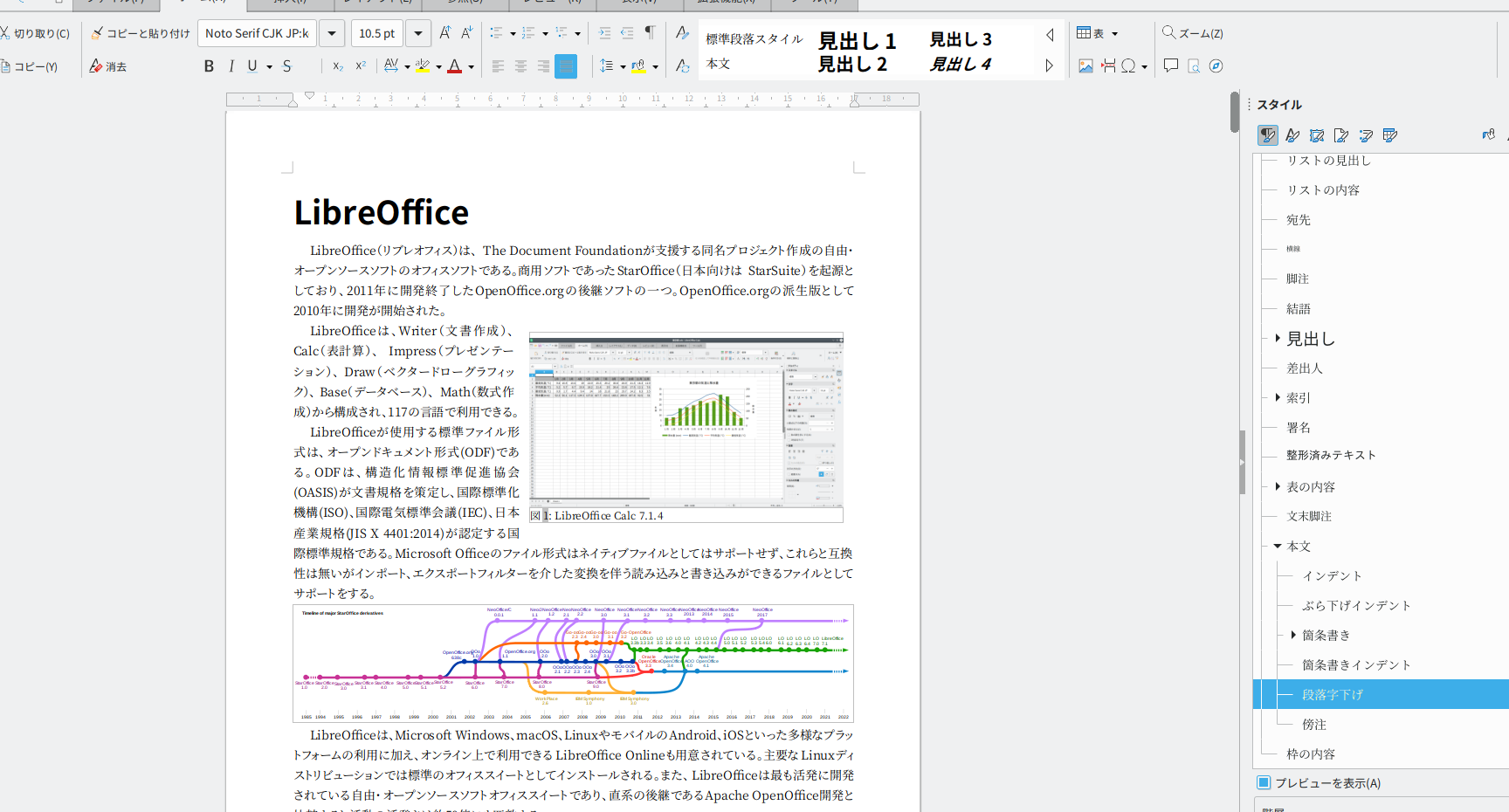Show page styles in sidebar
Viewport: 1509px width, 812px height.
[x=1341, y=135]
